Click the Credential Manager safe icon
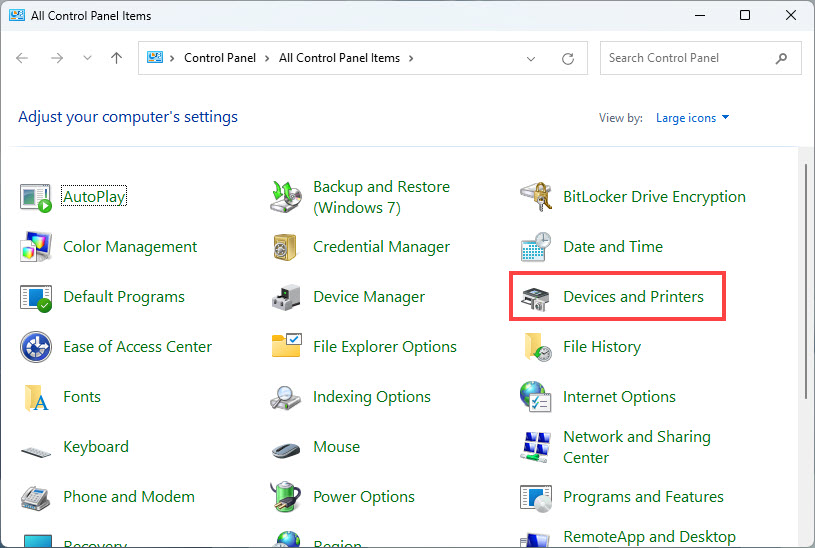 286,247
